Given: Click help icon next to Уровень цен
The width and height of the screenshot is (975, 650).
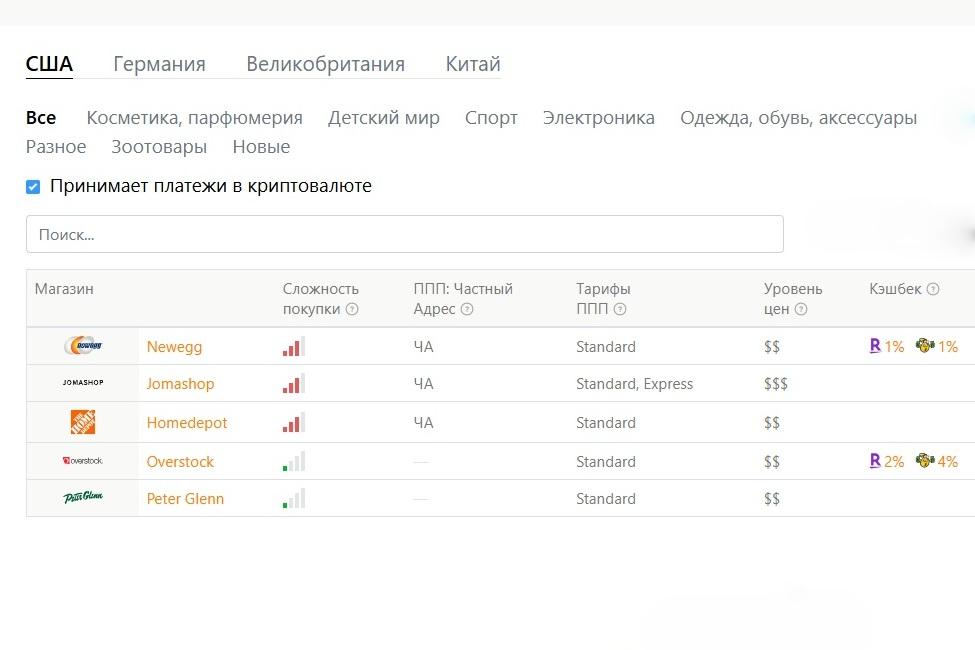Looking at the screenshot, I should click(x=801, y=310).
